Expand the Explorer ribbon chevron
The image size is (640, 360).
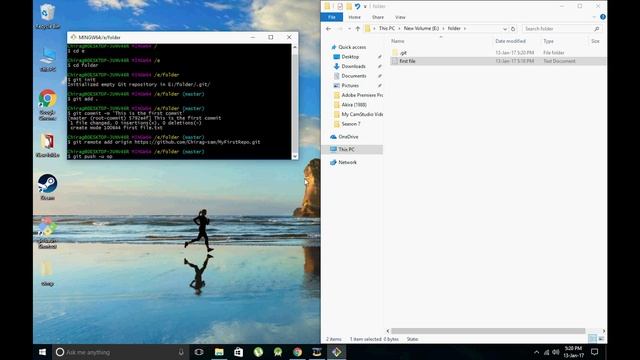click(x=594, y=17)
